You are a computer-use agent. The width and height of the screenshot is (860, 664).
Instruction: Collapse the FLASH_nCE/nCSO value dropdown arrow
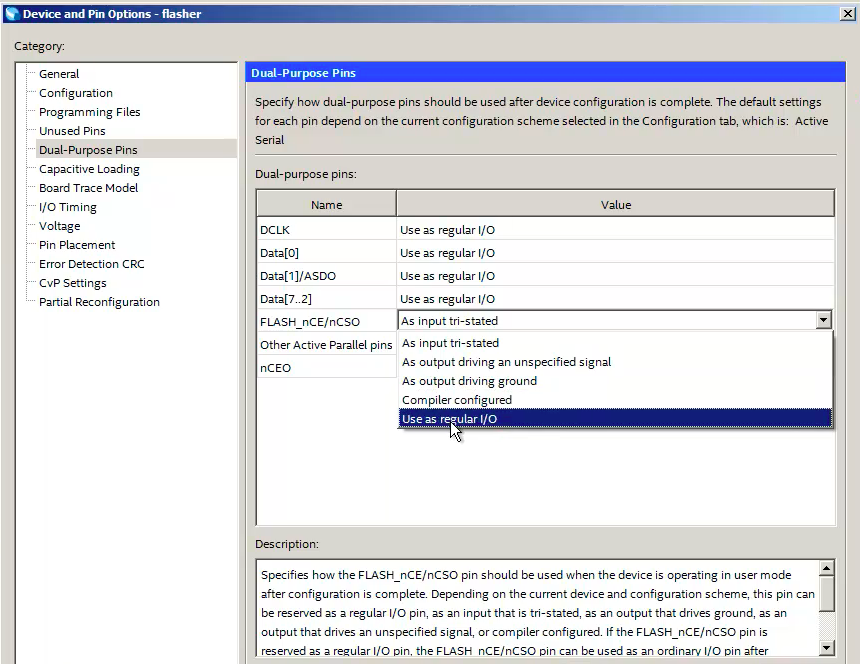[x=823, y=321]
